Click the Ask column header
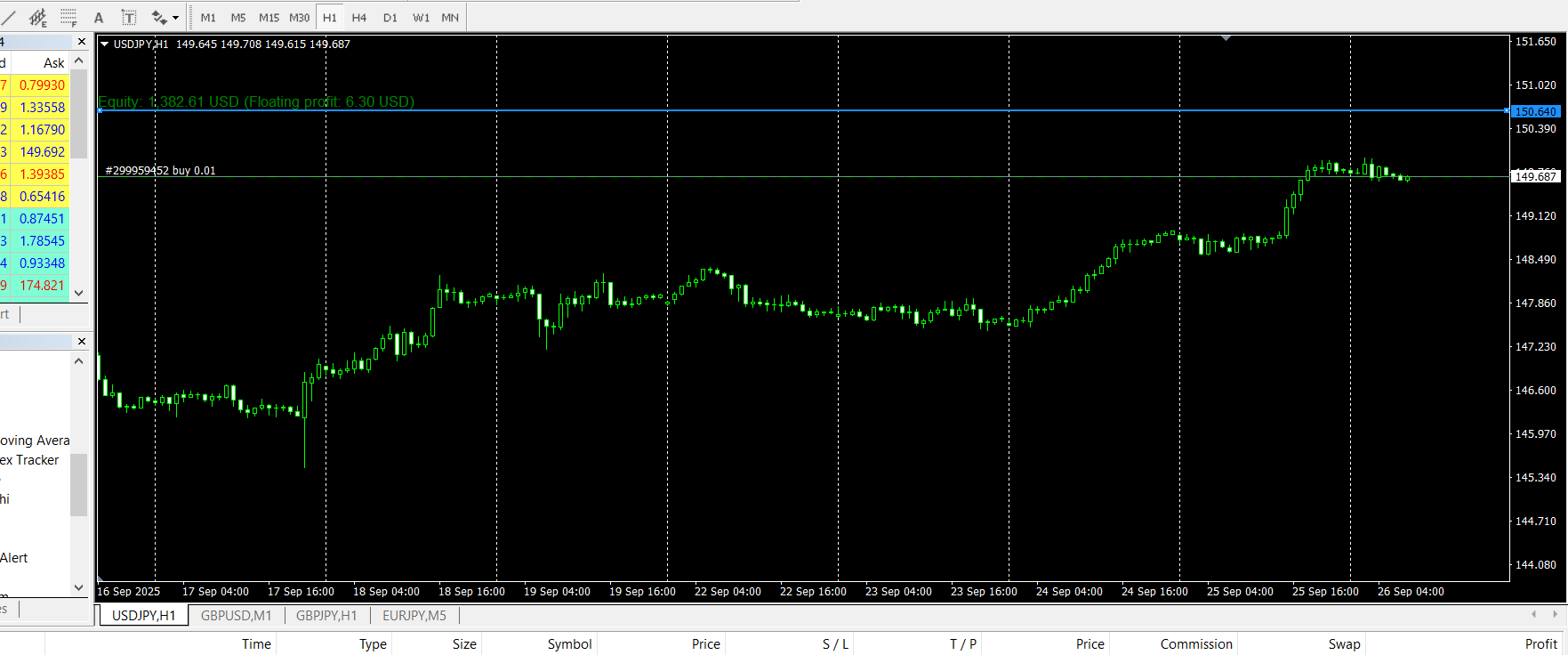 coord(53,63)
